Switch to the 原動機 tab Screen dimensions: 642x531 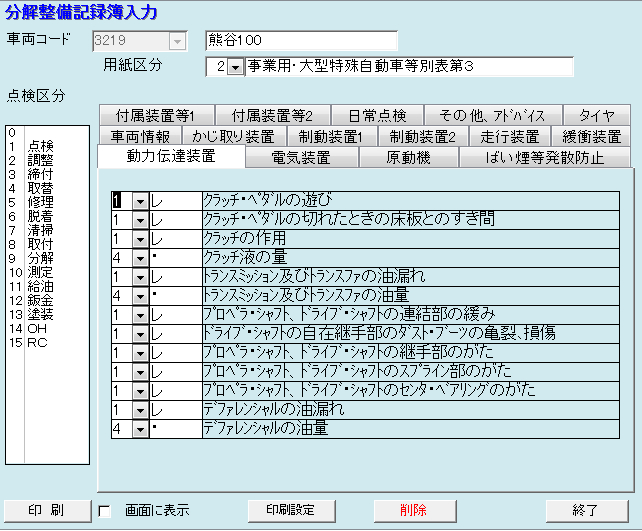pyautogui.click(x=408, y=157)
